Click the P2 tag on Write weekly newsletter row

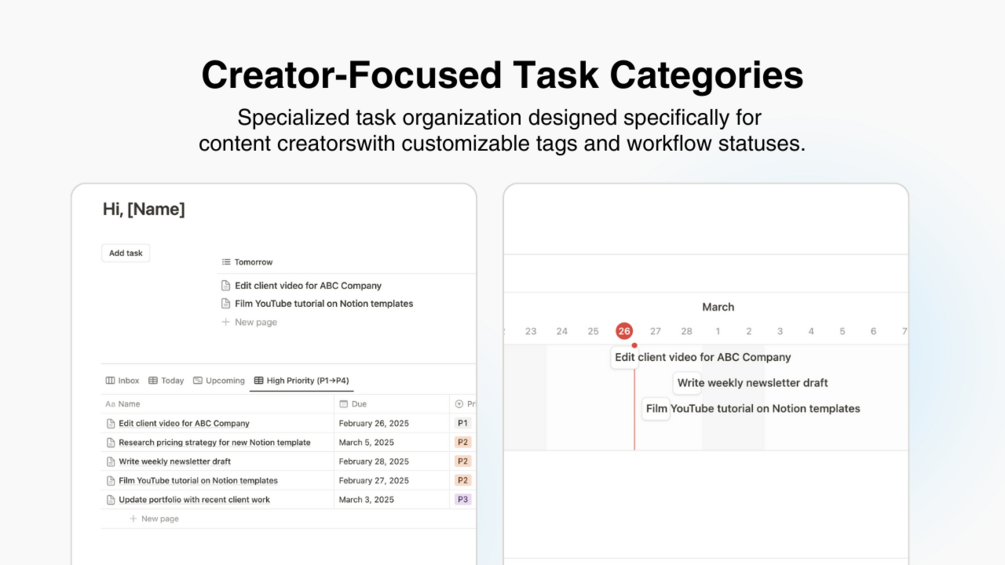463,461
